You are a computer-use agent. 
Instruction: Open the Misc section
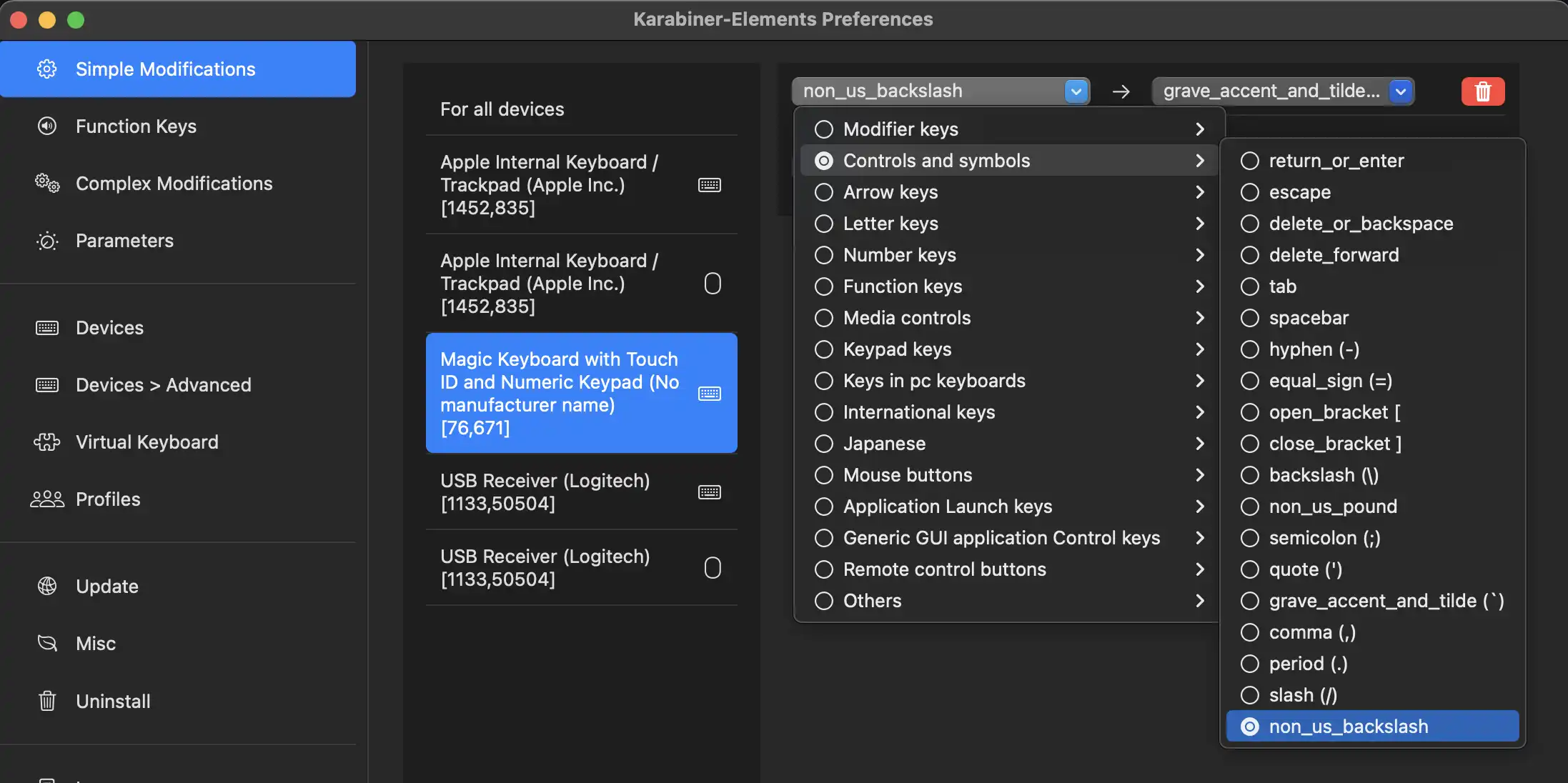click(46, 643)
